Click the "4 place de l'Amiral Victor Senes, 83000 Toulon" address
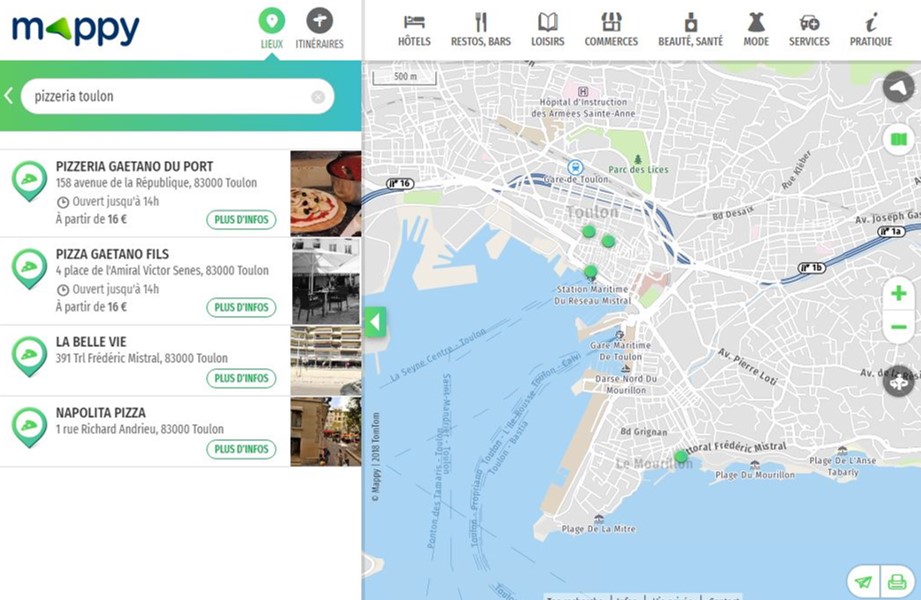 (162, 270)
